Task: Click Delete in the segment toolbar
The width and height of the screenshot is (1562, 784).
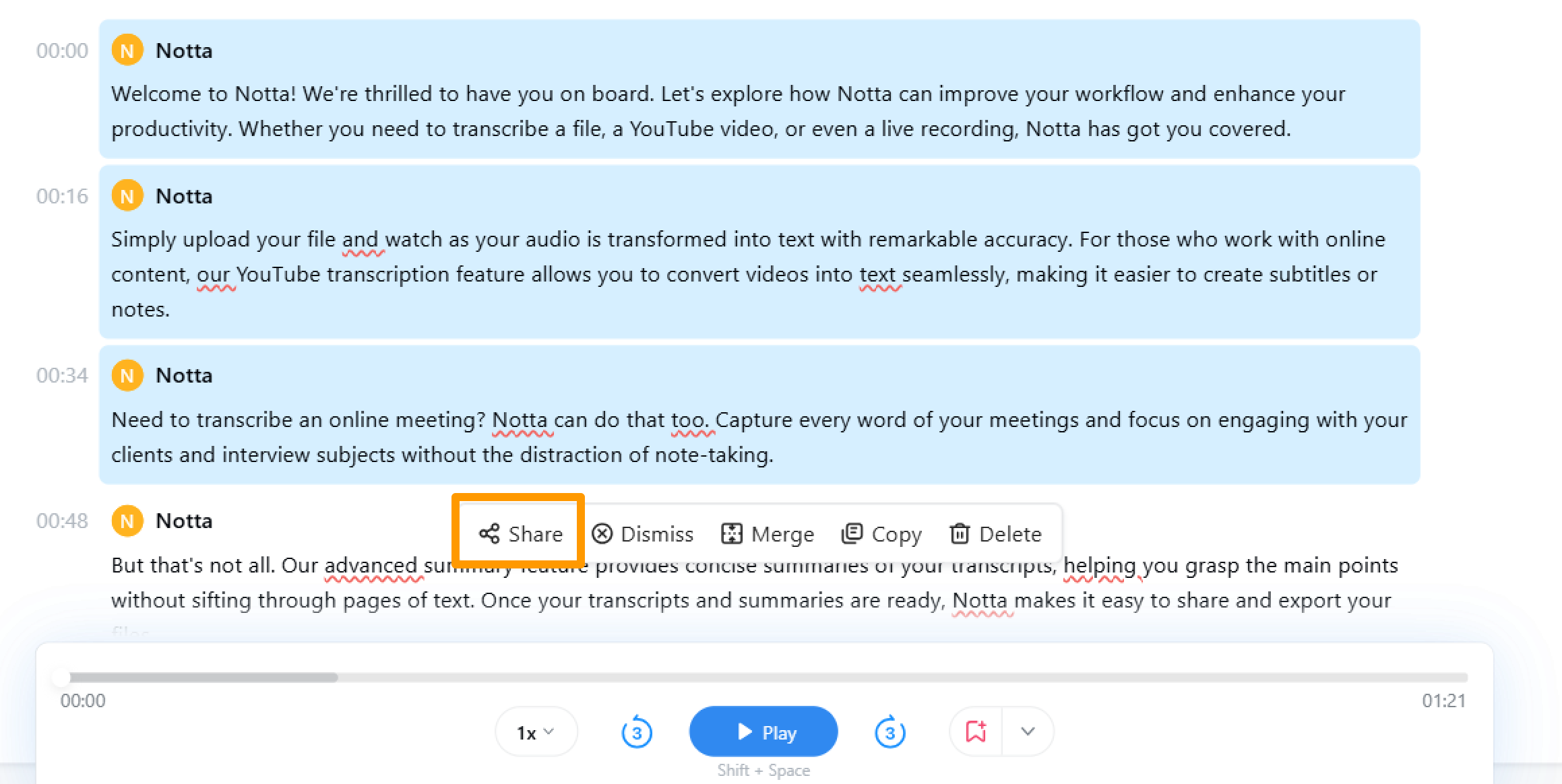Action: (x=995, y=534)
